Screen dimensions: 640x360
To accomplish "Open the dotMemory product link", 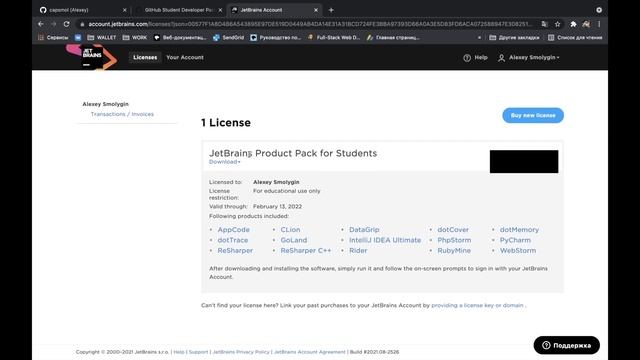I will [519, 230].
